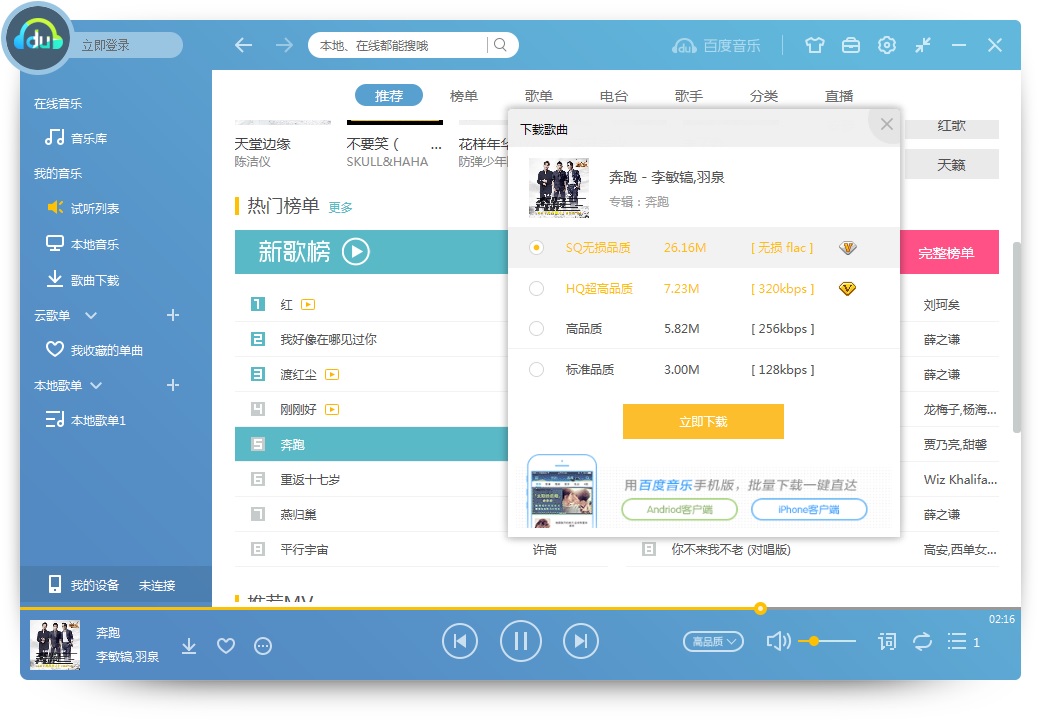Switch to the 电台 tab
The image size is (1040, 720).
[x=614, y=96]
